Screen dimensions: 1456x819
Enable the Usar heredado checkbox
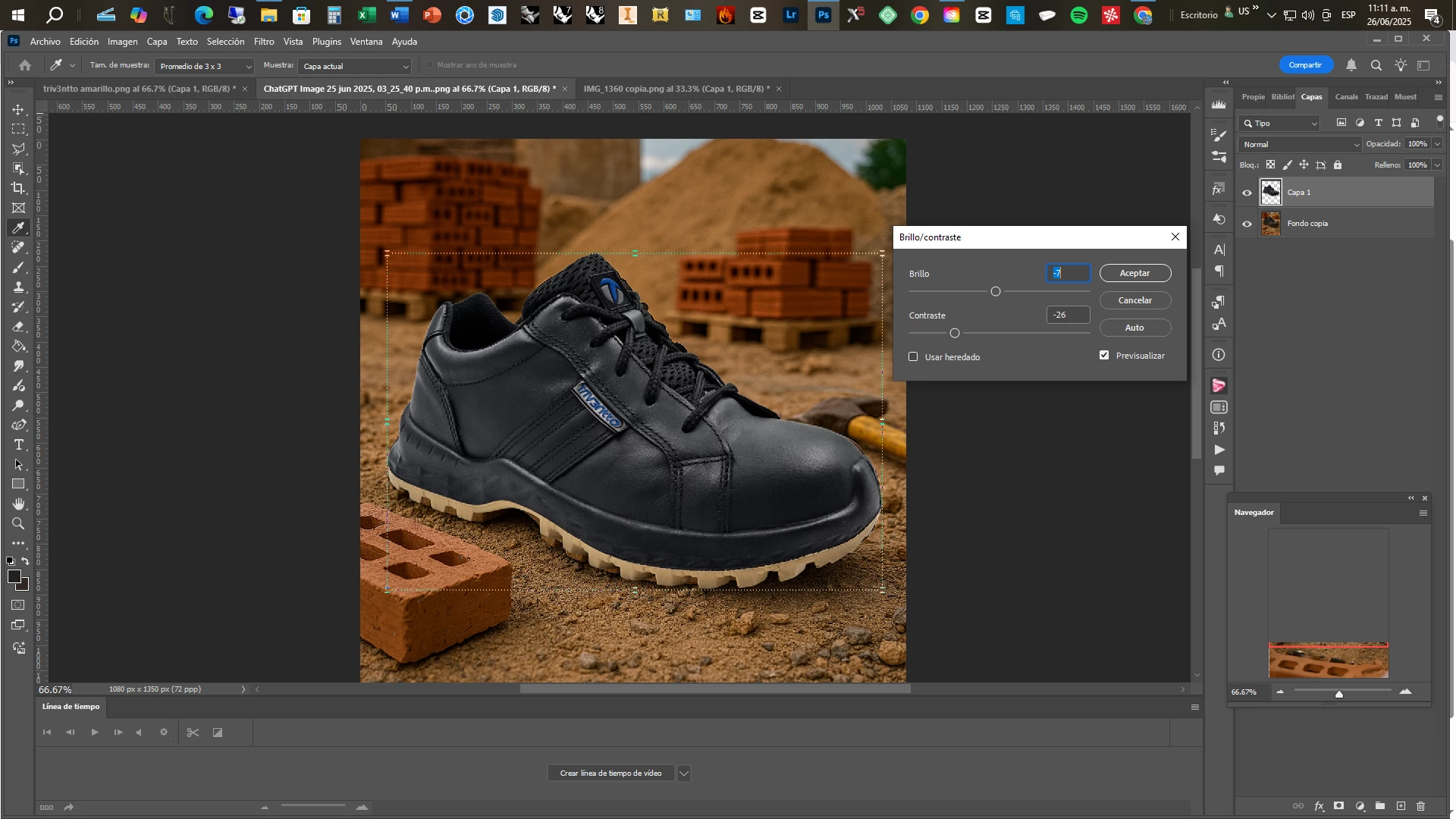(913, 356)
